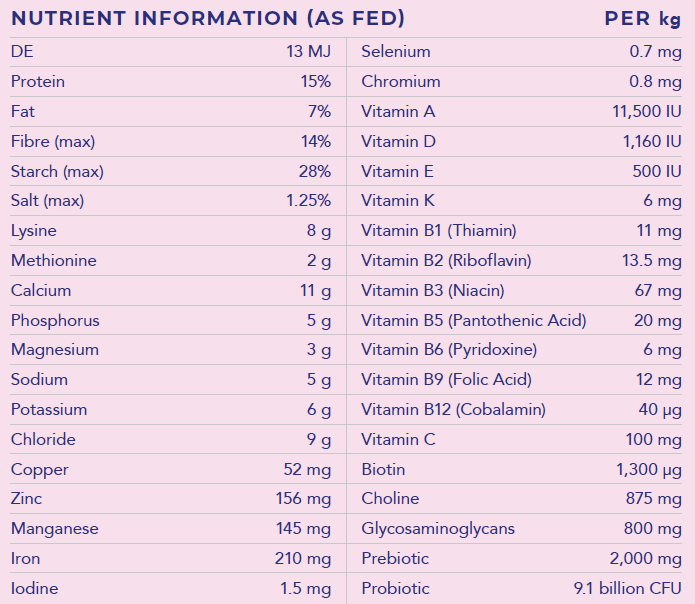Select the Probiotic 9.1 billion CFU value
This screenshot has width=695, height=604.
[x=625, y=589]
